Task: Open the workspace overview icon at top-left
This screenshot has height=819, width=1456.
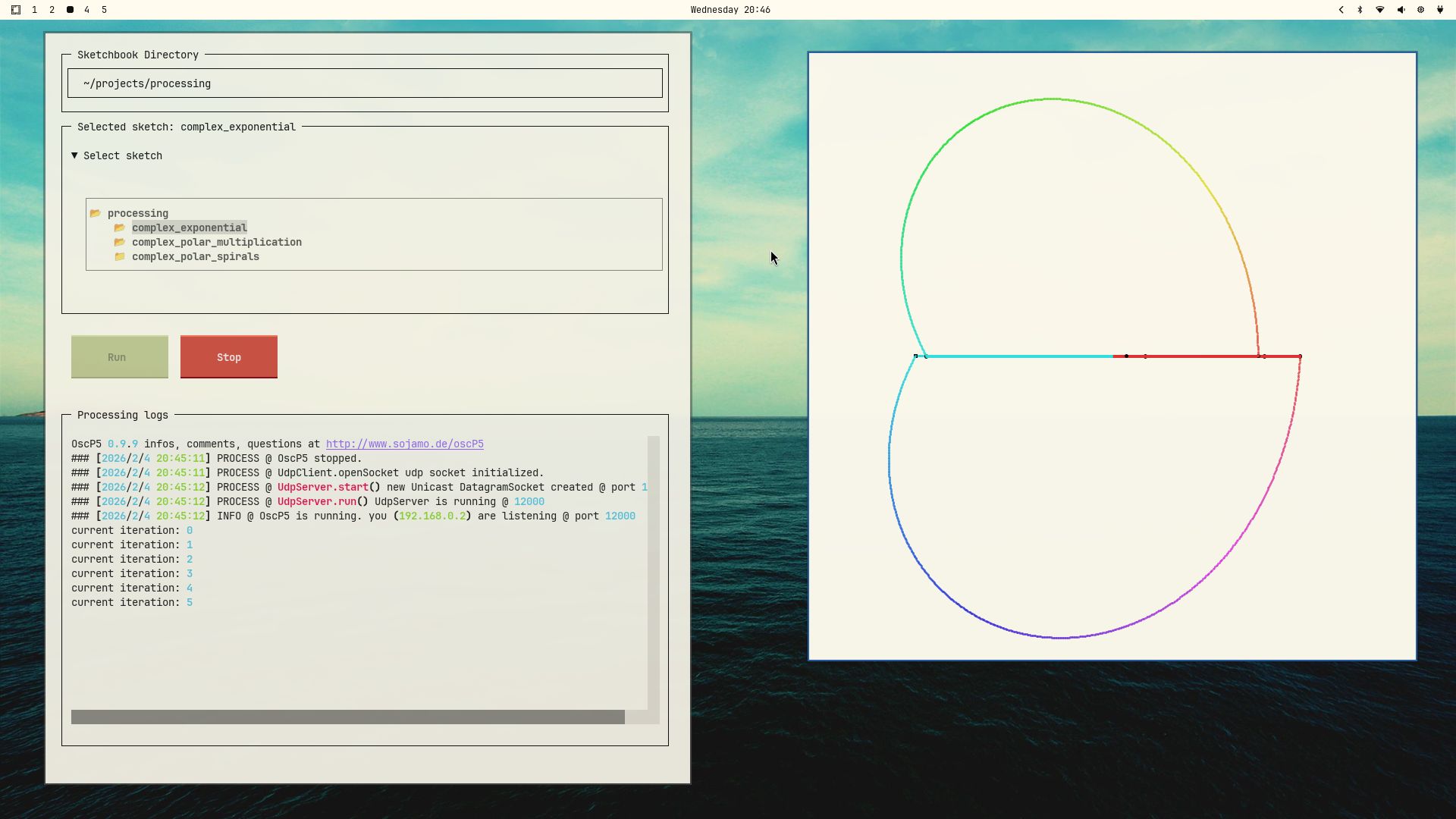Action: coord(15,10)
